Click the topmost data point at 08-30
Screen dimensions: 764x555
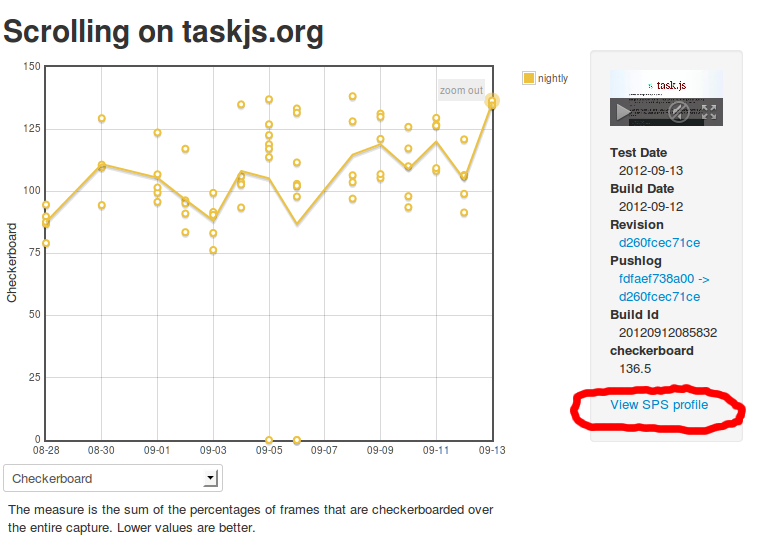[102, 118]
